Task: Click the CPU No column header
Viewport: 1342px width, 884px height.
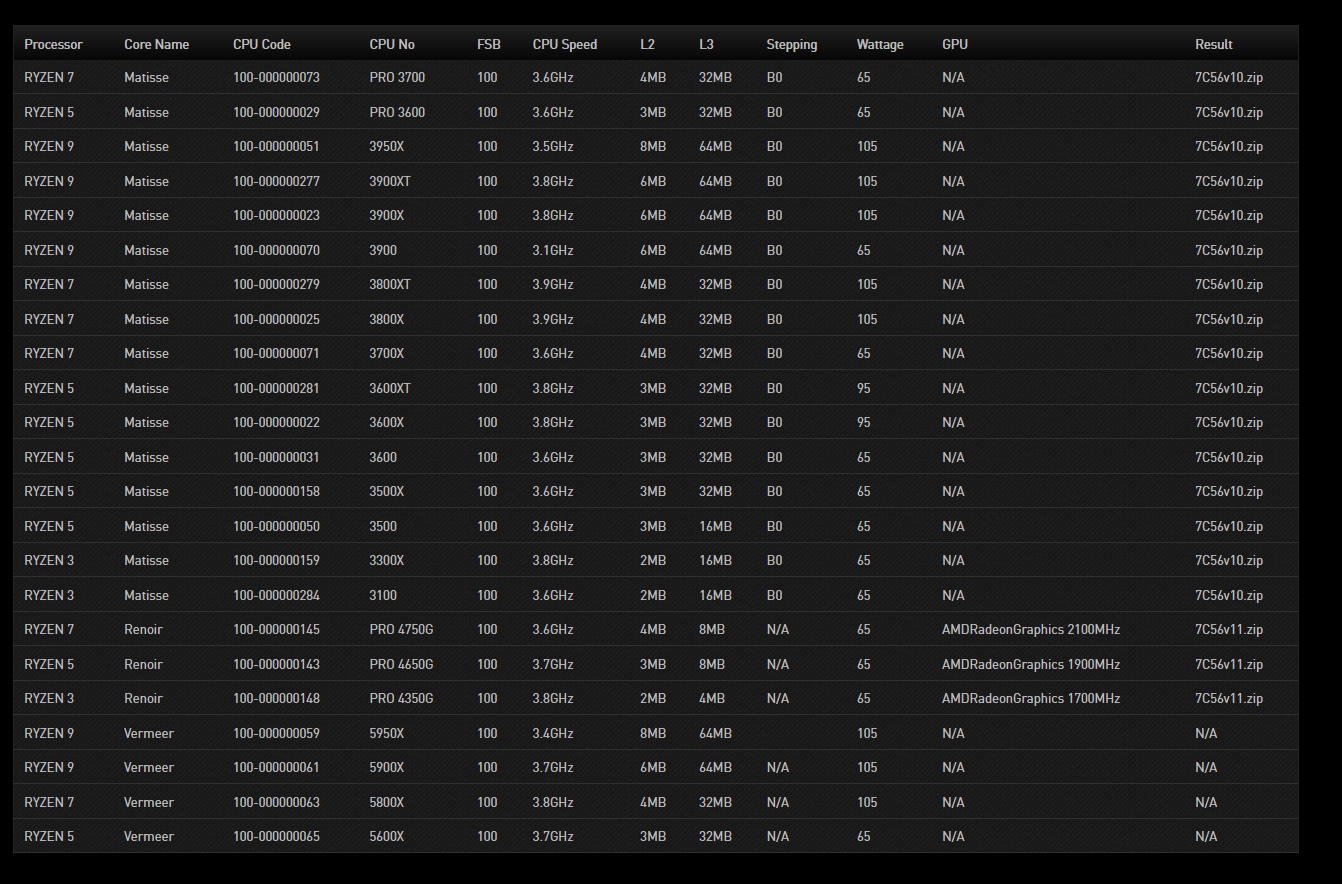Action: (392, 44)
